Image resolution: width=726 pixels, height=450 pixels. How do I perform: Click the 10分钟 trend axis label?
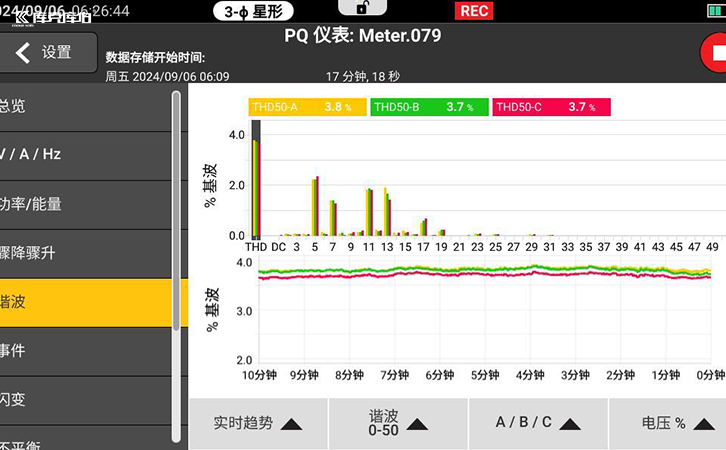coord(259,375)
